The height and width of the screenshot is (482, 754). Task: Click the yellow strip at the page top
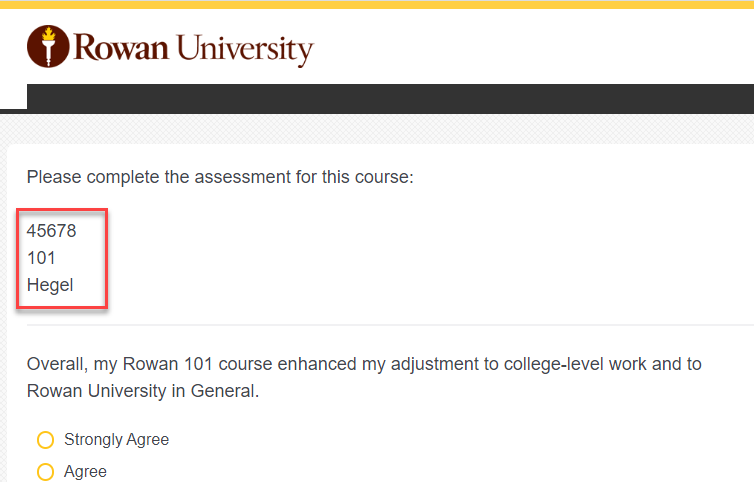[377, 4]
